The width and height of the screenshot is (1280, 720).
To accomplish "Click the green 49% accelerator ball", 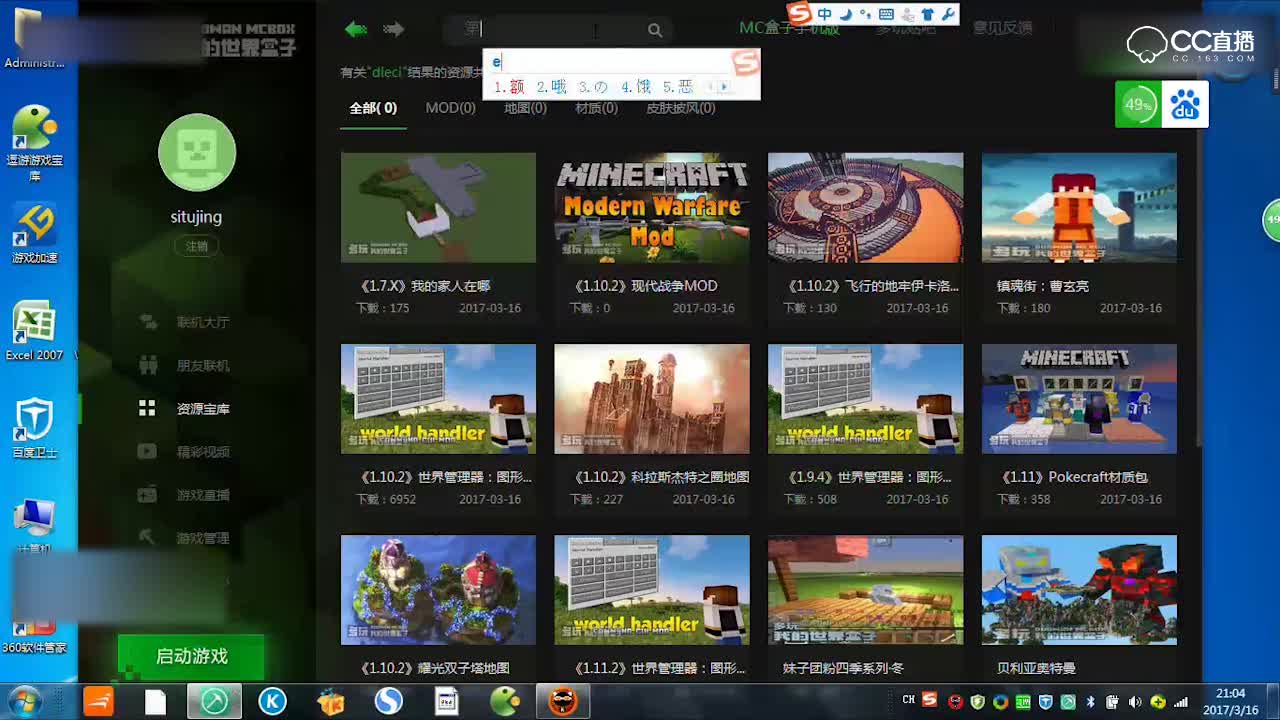I will coord(1138,104).
